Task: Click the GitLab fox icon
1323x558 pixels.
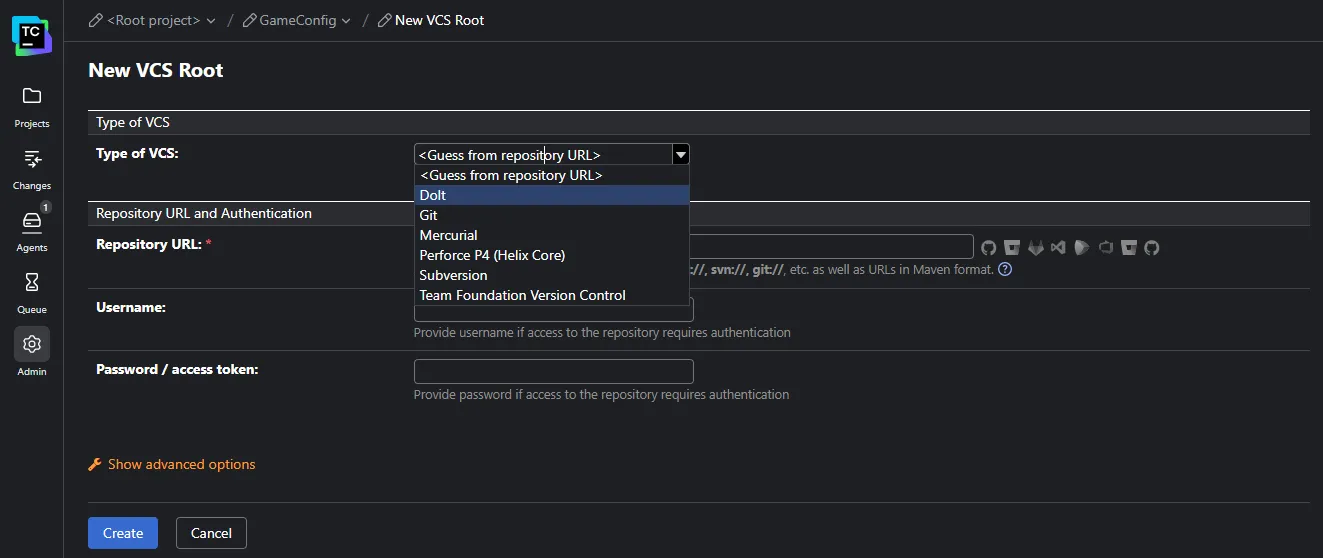Action: click(x=1036, y=248)
